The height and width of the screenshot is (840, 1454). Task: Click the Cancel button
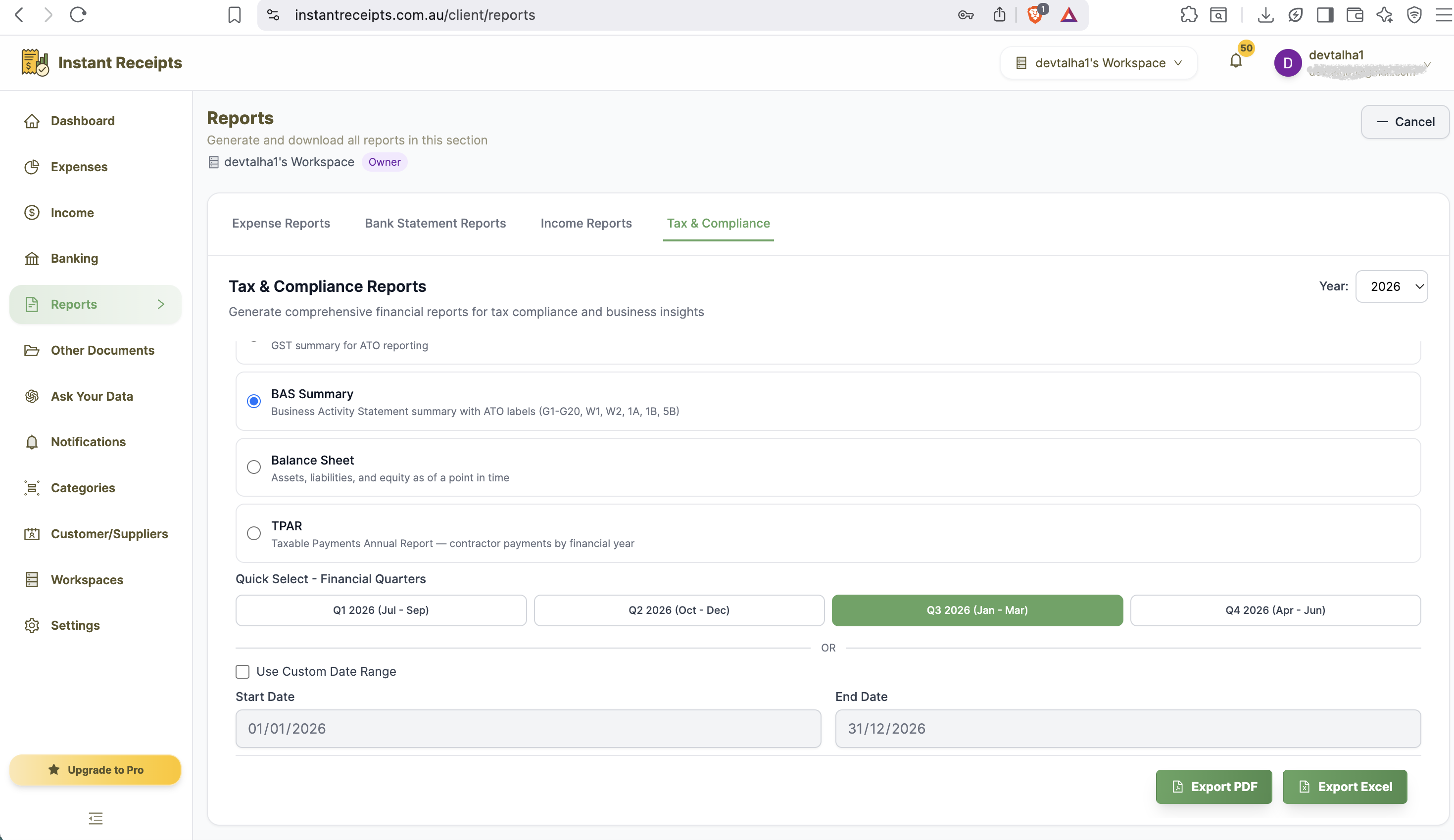click(1405, 122)
